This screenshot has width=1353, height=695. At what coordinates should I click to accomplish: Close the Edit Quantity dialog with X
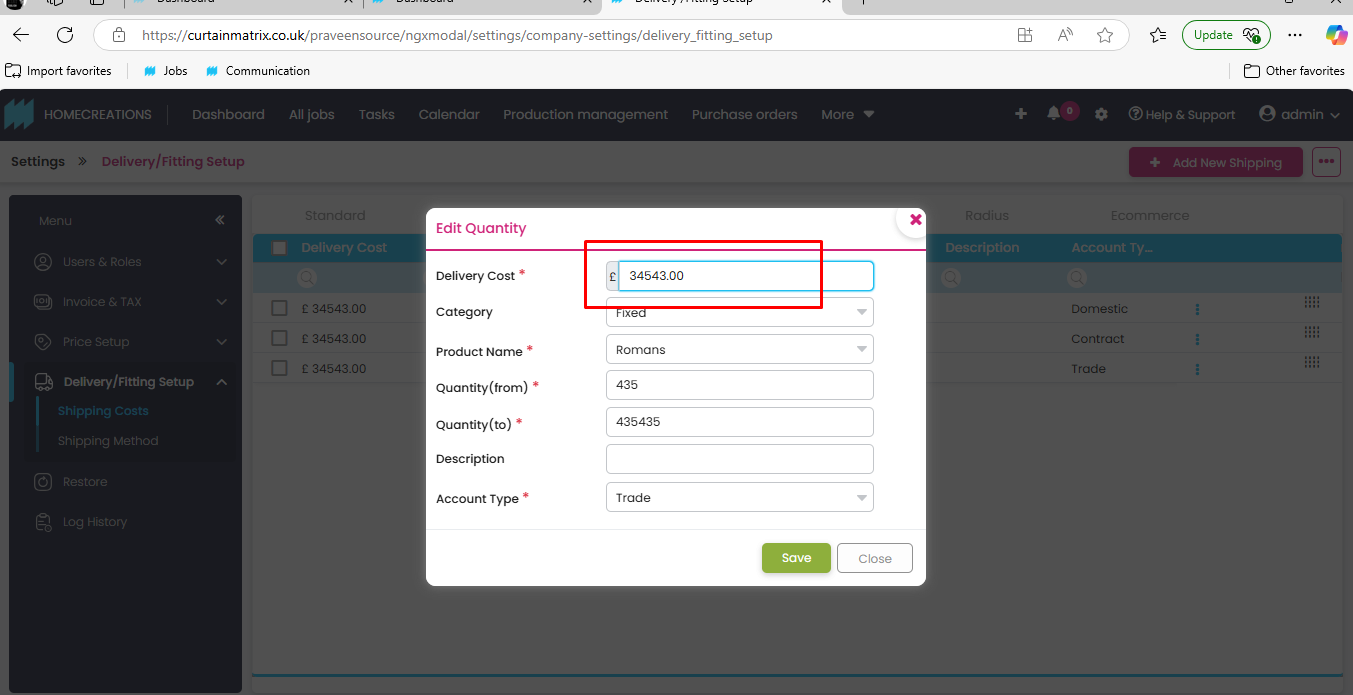pyautogui.click(x=915, y=220)
